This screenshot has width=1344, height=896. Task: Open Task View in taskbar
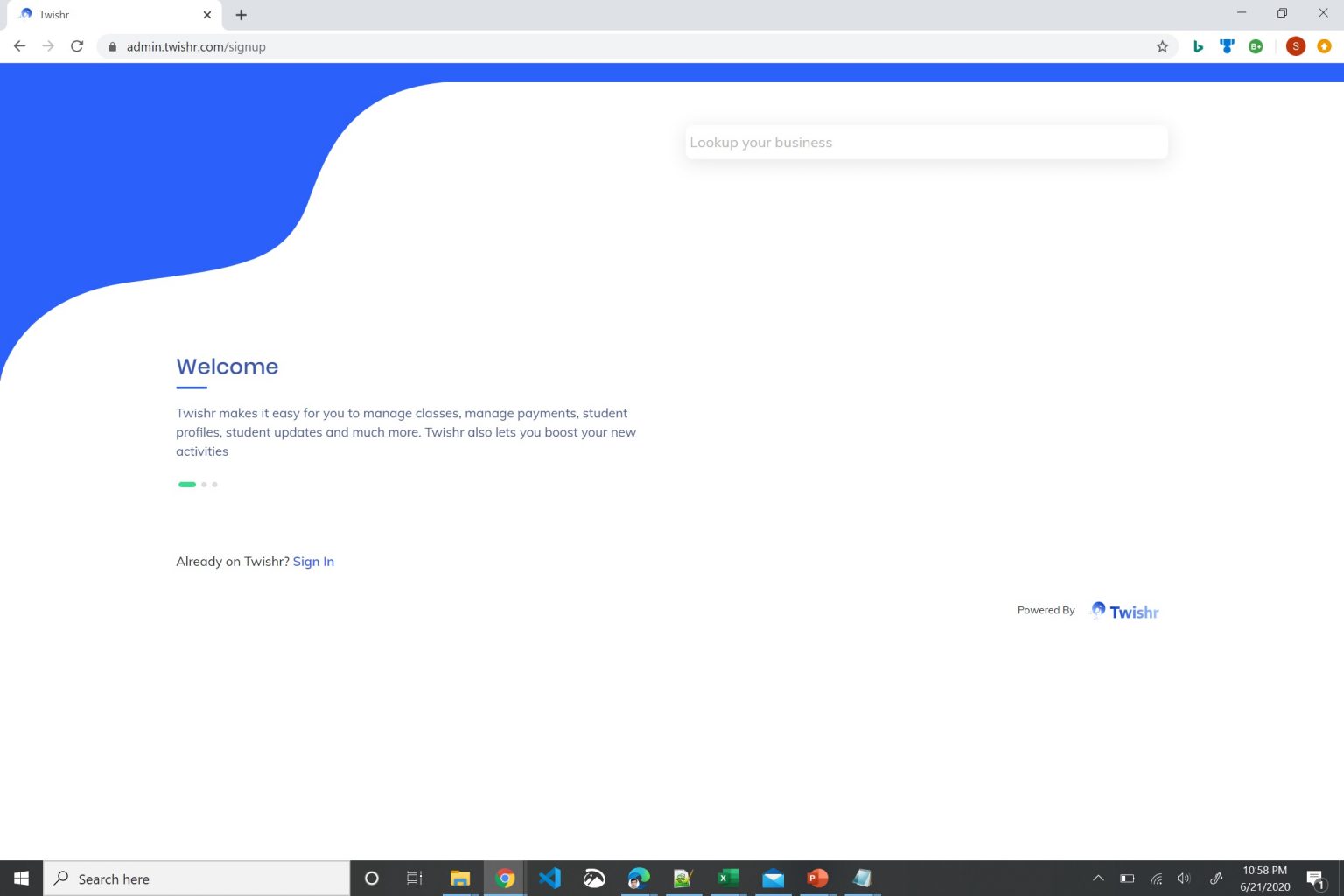[415, 878]
